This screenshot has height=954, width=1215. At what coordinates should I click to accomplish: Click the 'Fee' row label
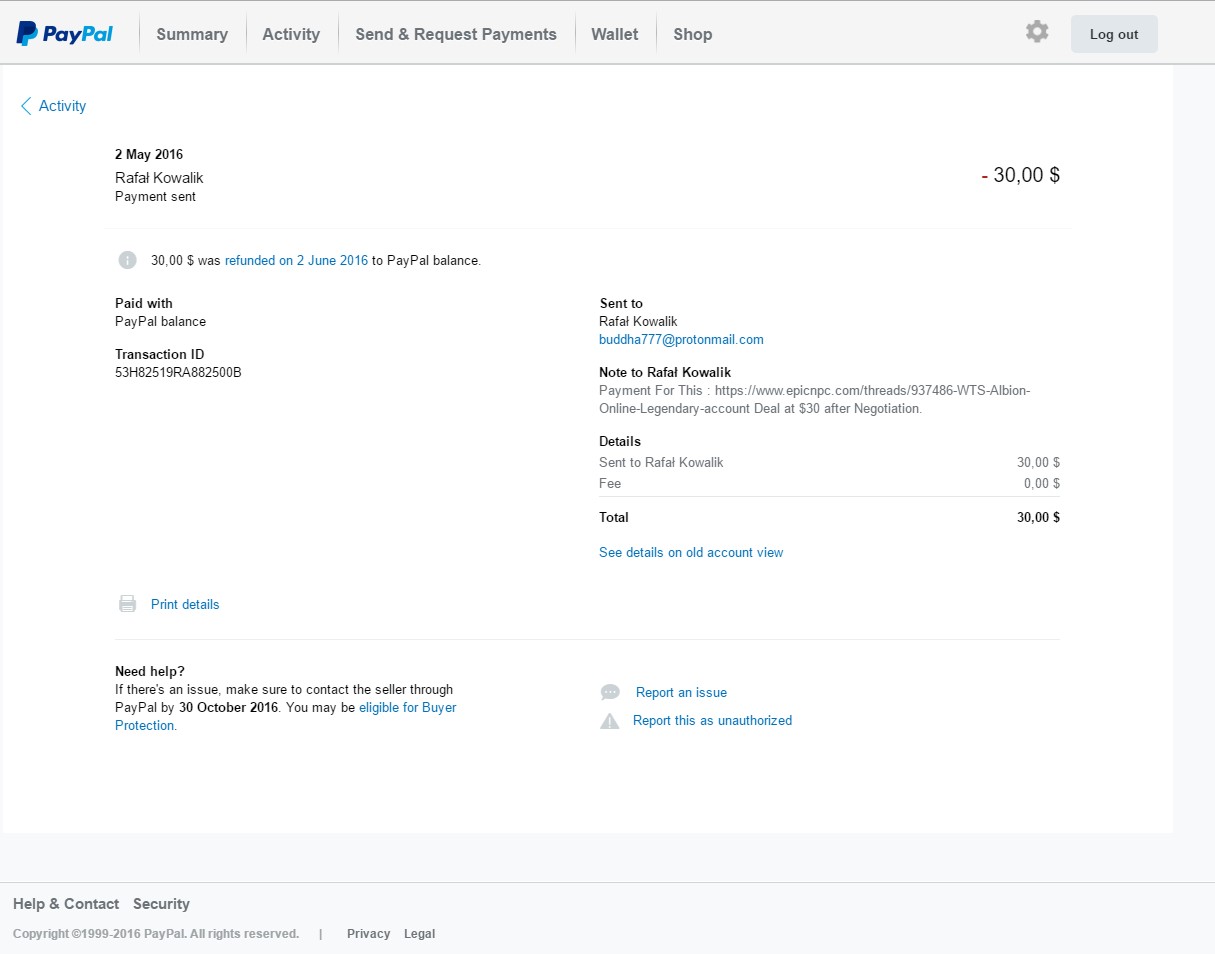[610, 484]
